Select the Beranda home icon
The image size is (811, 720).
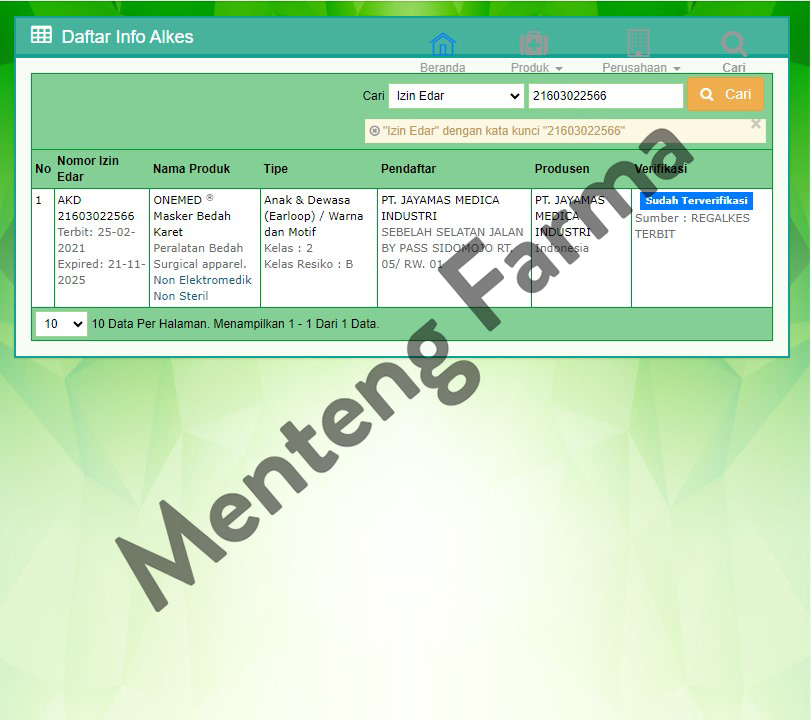(442, 44)
